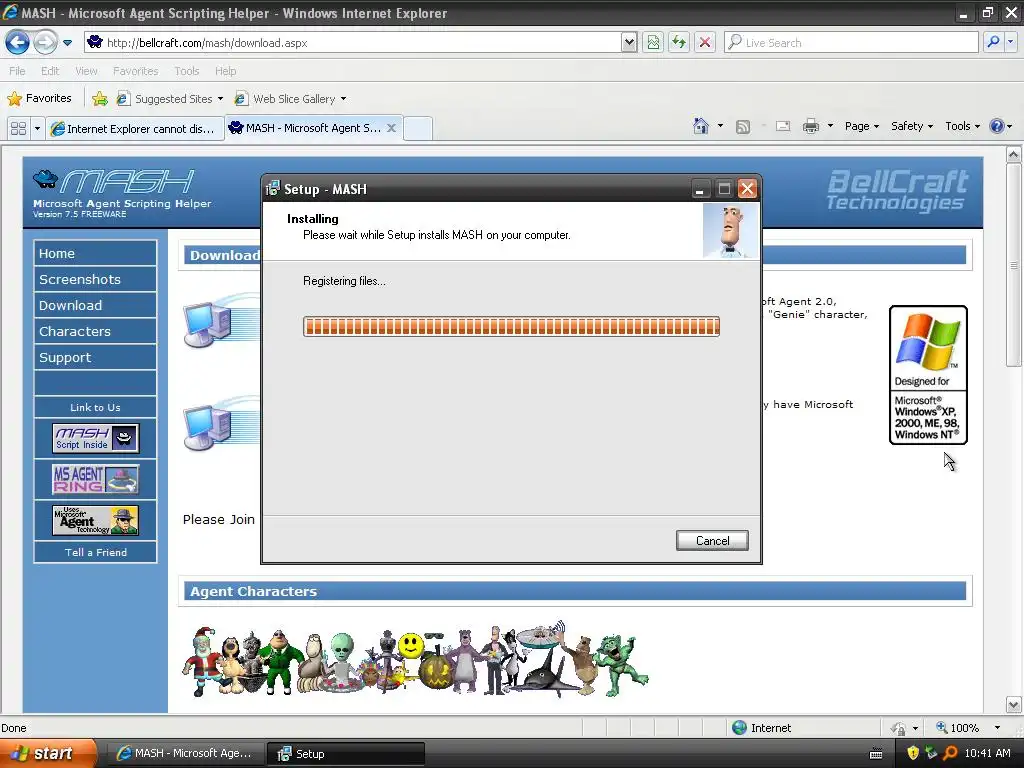The image size is (1024, 768).
Task: Click the Compatibility View icon
Action: point(653,42)
